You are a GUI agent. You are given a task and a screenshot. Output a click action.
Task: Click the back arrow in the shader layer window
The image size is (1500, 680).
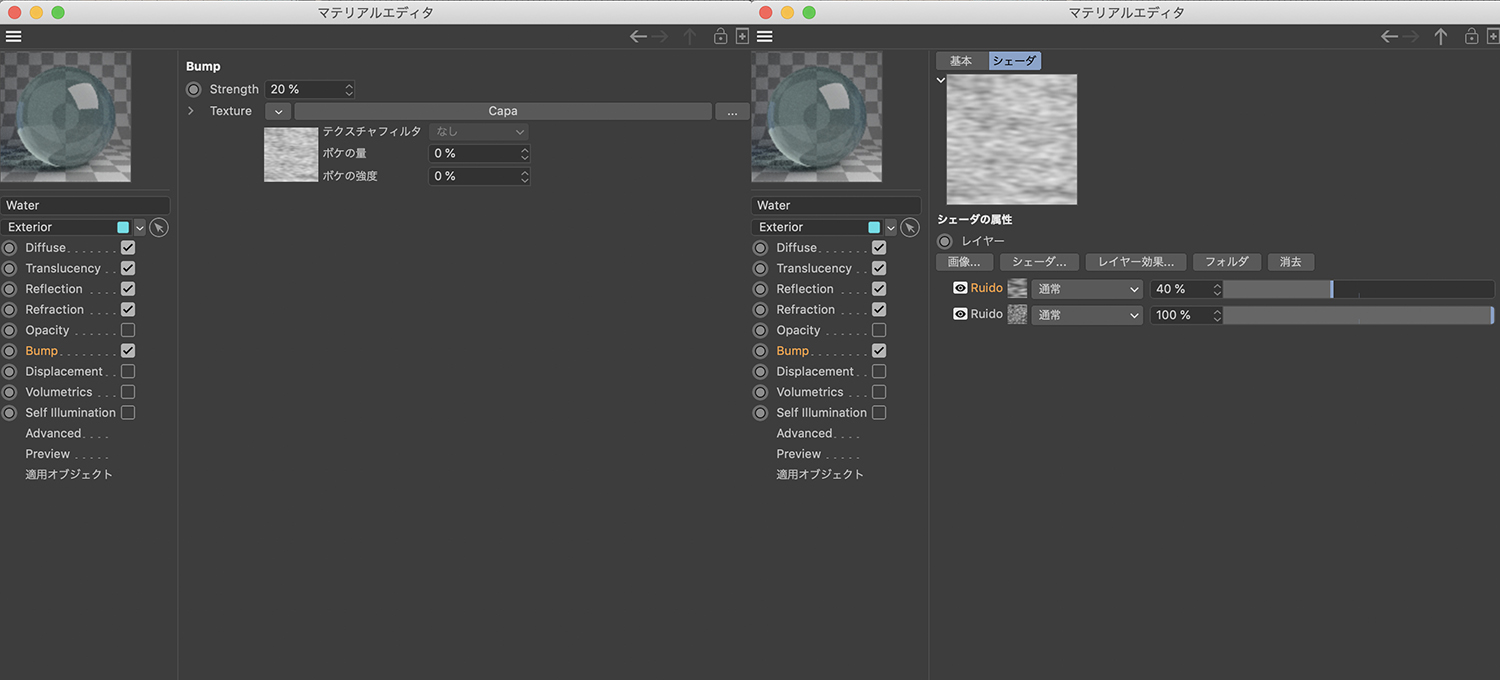click(x=1389, y=36)
